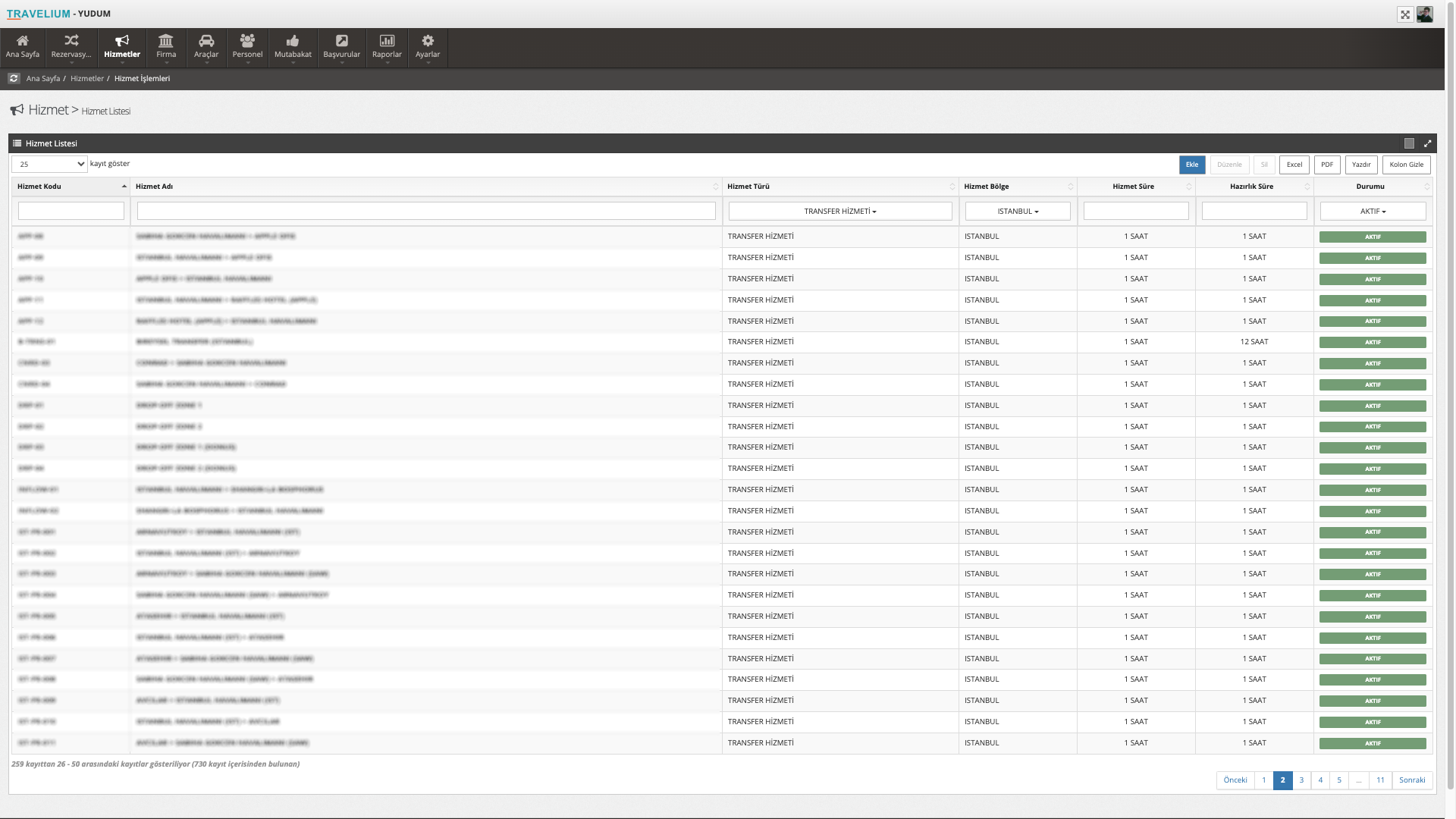Viewport: 1456px width, 819px height.
Task: Open the ISTANBUL region filter dropdown
Action: (1018, 212)
